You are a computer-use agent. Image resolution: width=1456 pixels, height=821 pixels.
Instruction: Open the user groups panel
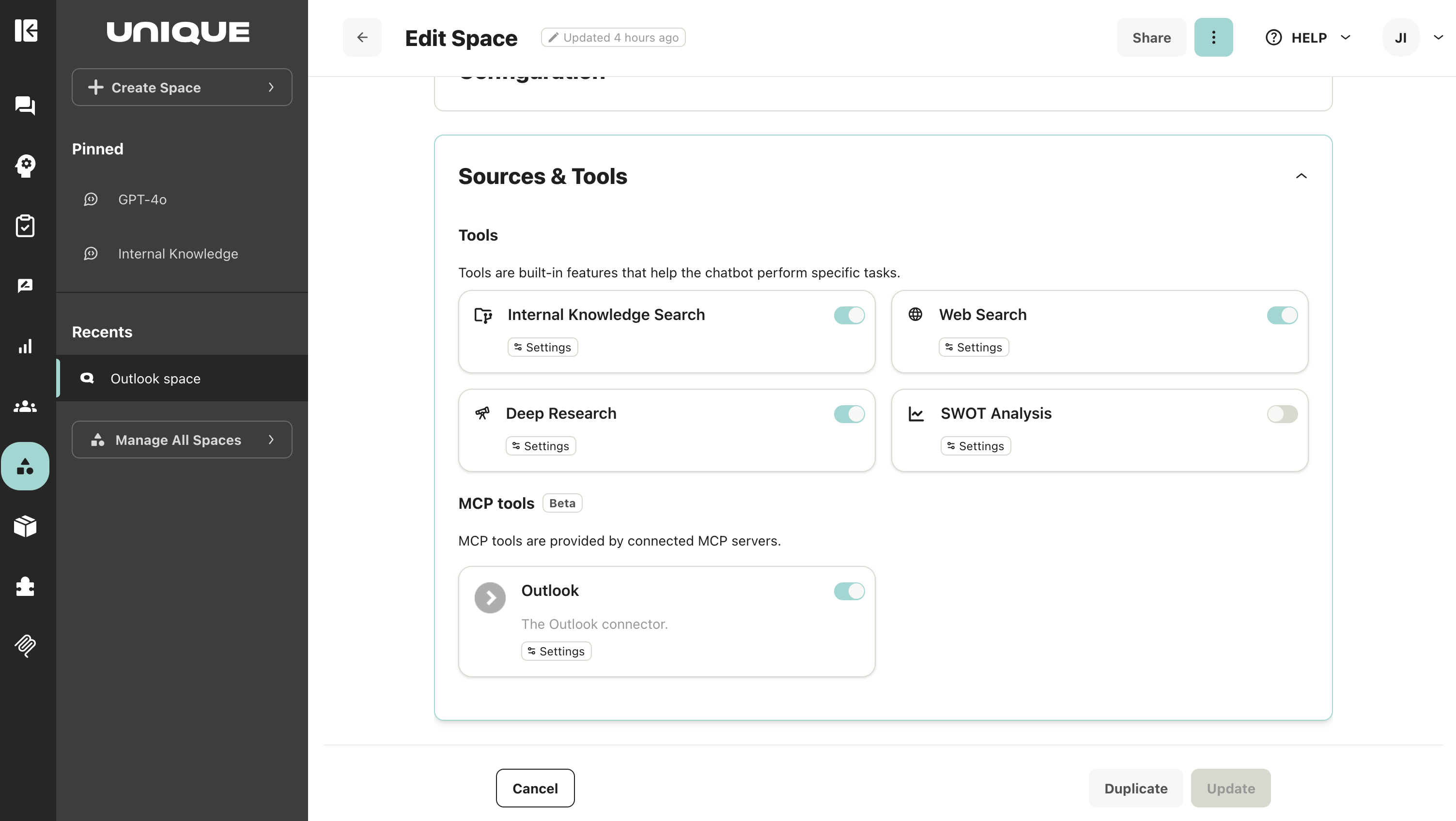[25, 407]
